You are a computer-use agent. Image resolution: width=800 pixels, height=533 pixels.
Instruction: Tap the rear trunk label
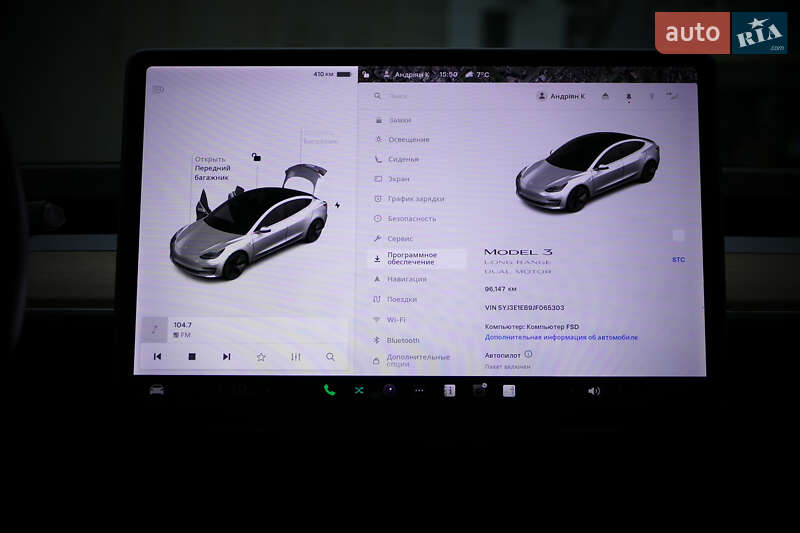point(320,138)
